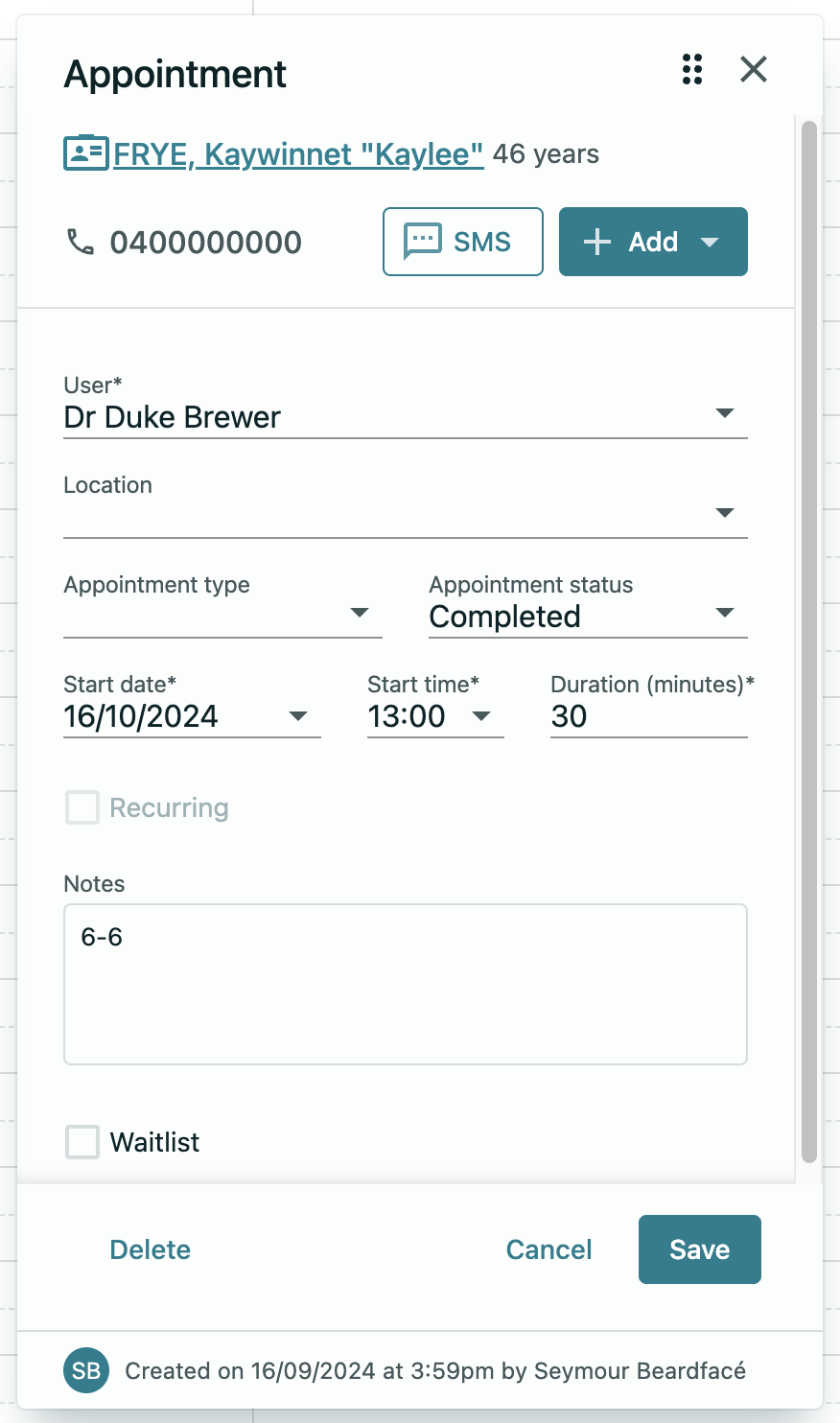
Task: Toggle the Recurring checkbox
Action: [x=82, y=807]
